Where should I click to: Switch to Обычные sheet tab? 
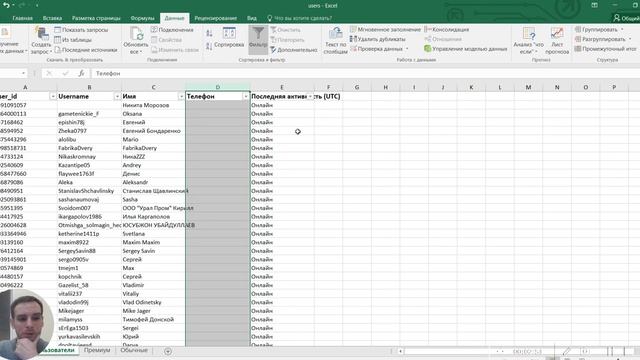point(134,350)
